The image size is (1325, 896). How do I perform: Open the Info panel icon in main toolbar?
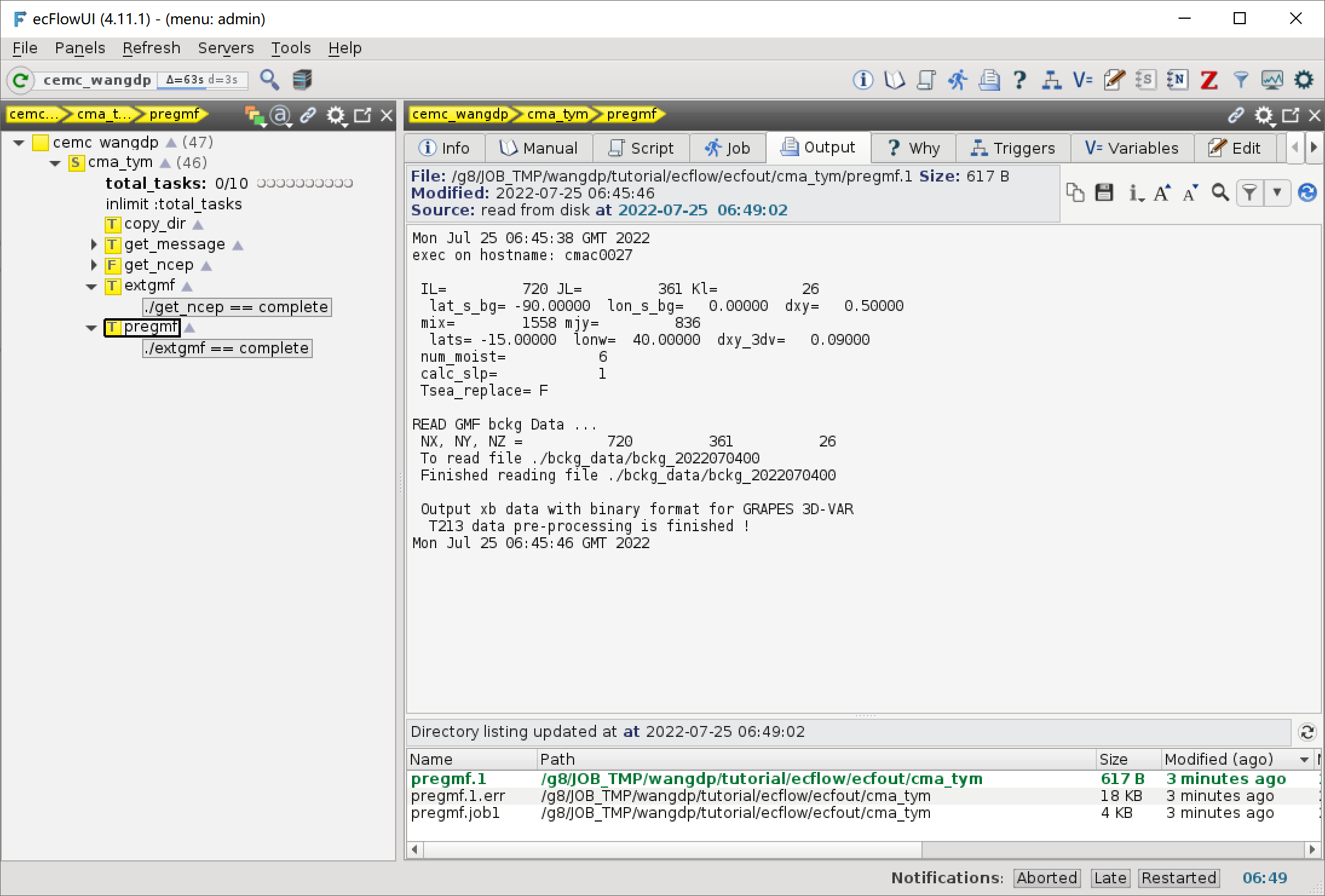[x=863, y=80]
